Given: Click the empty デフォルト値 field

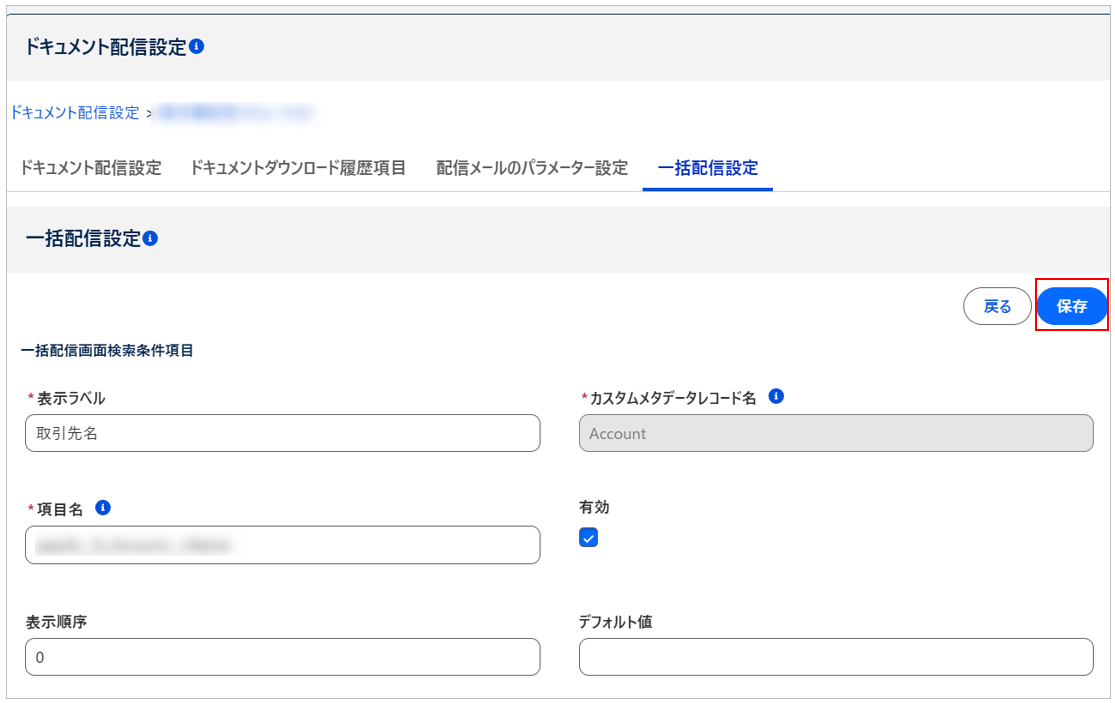Looking at the screenshot, I should pyautogui.click(x=836, y=657).
